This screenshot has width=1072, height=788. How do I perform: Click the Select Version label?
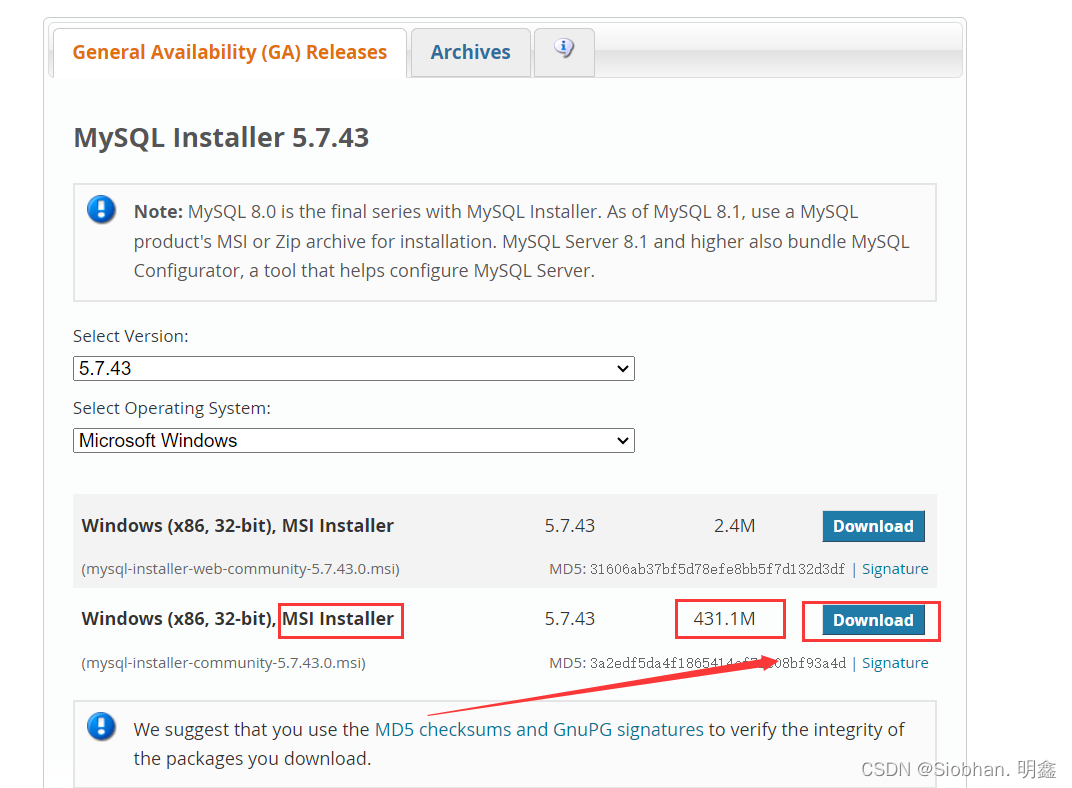(x=131, y=336)
